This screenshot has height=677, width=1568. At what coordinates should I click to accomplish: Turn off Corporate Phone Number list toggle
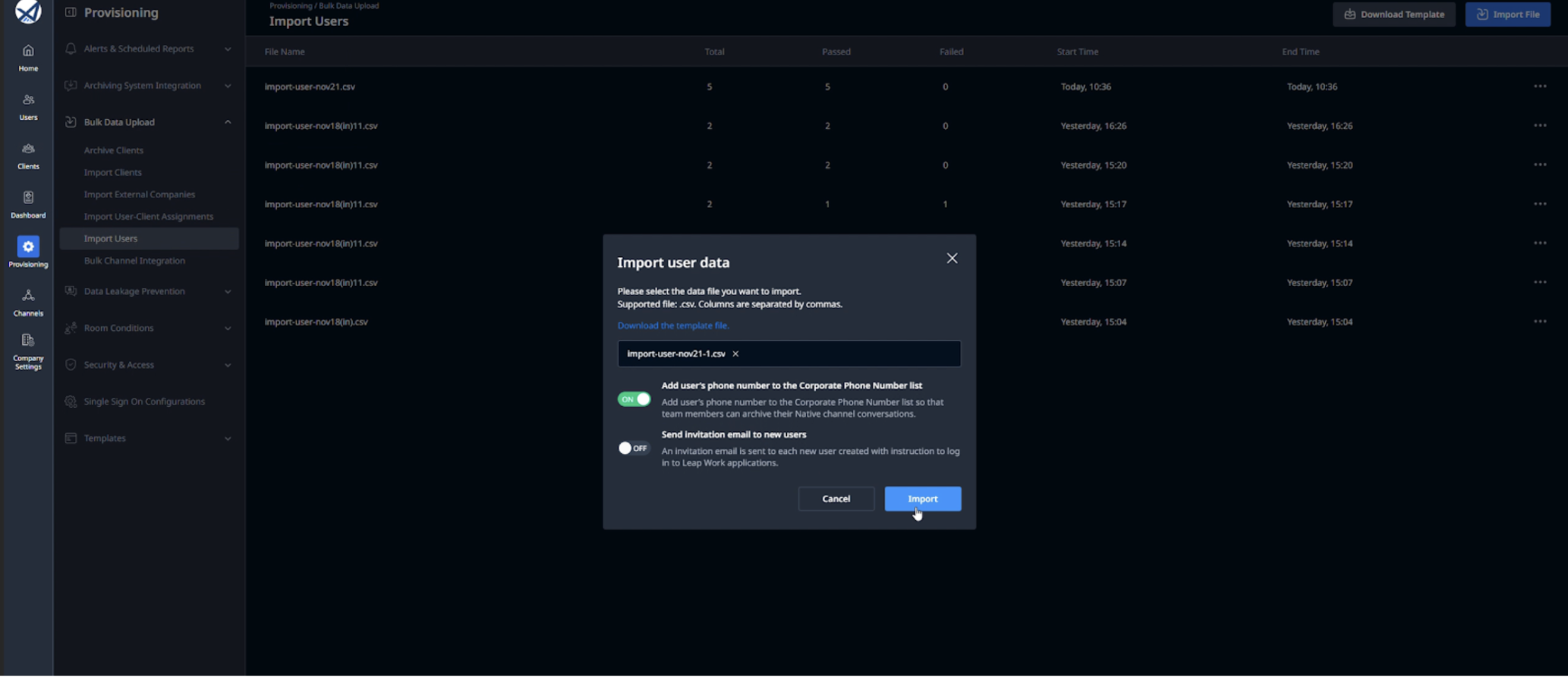tap(634, 399)
